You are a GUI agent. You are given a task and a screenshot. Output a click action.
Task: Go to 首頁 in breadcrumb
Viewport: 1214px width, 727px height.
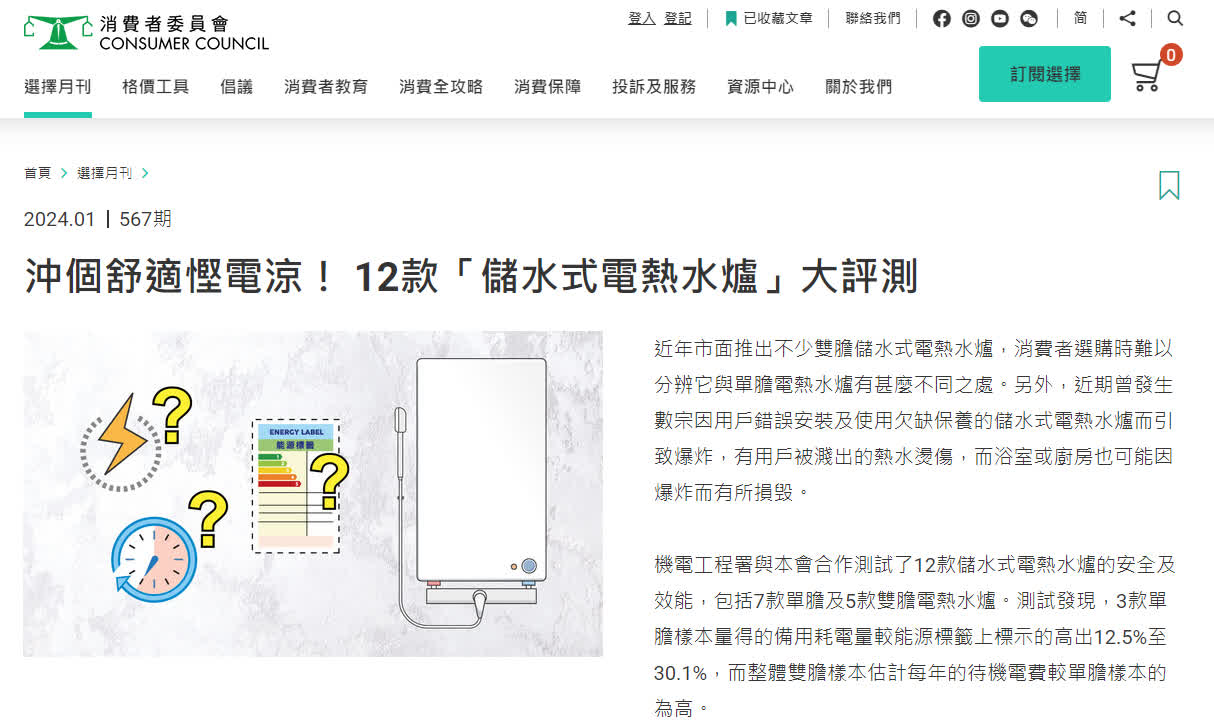[37, 173]
